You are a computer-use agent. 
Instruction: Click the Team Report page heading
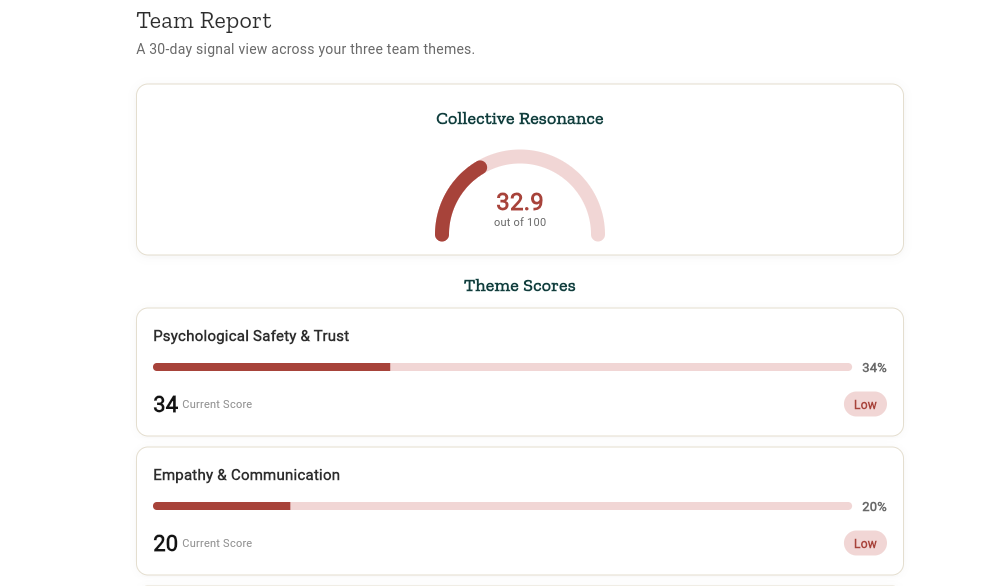[x=204, y=21]
